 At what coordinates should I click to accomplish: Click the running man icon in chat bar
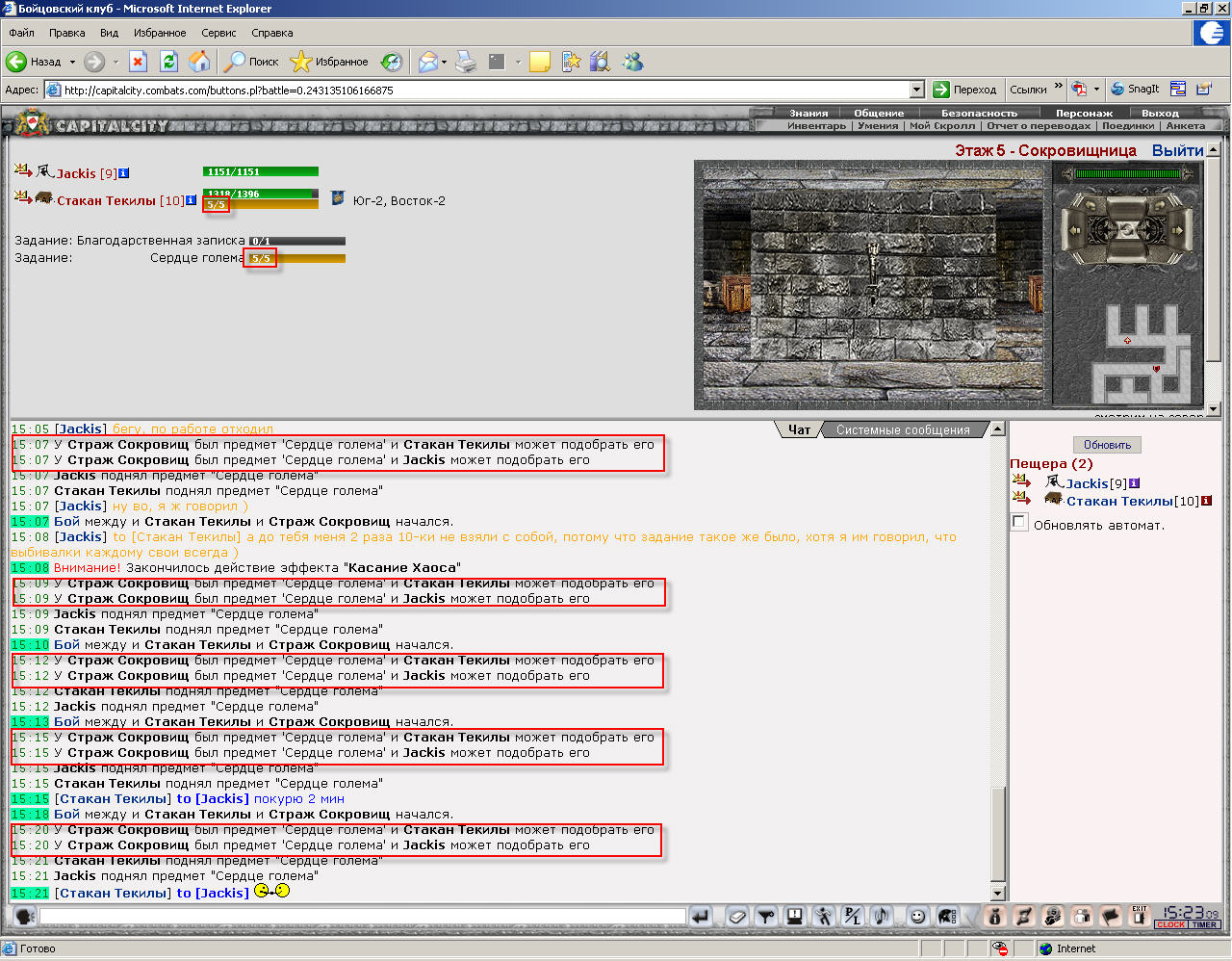pos(824,916)
